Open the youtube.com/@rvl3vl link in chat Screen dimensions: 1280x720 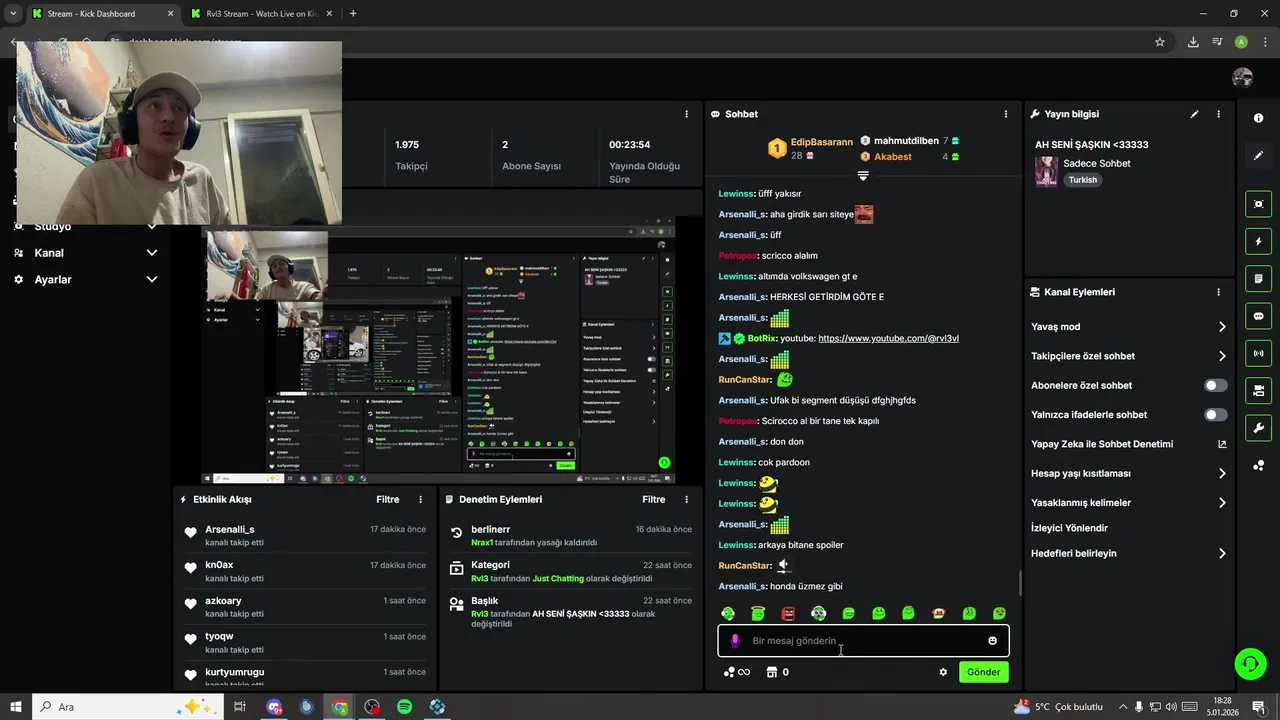click(888, 338)
